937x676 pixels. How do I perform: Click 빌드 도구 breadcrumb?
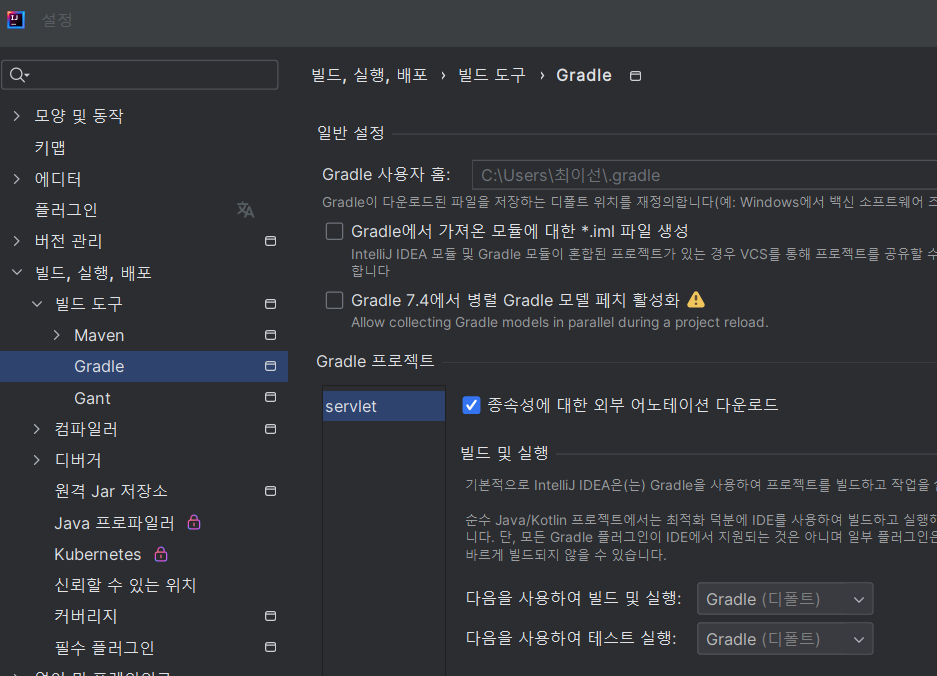click(491, 75)
